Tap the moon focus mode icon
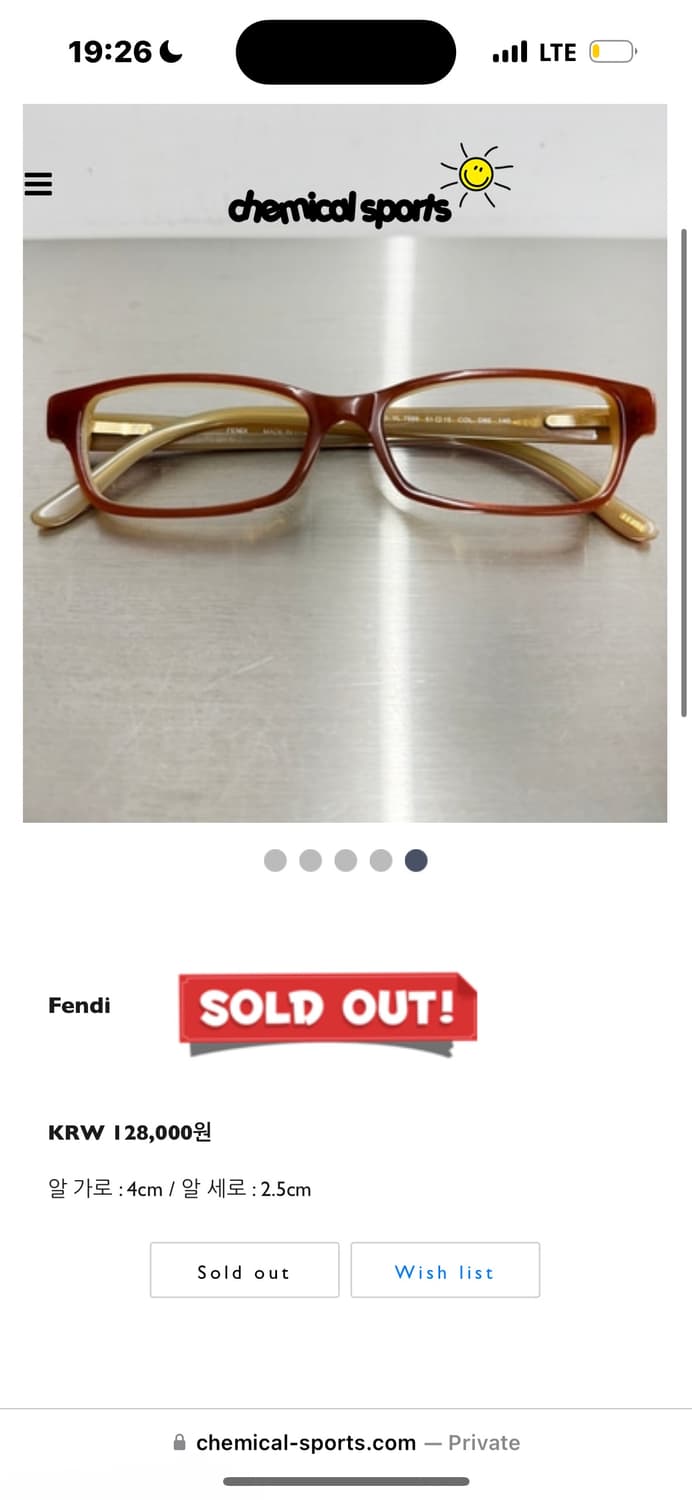692x1500 pixels. [x=171, y=52]
